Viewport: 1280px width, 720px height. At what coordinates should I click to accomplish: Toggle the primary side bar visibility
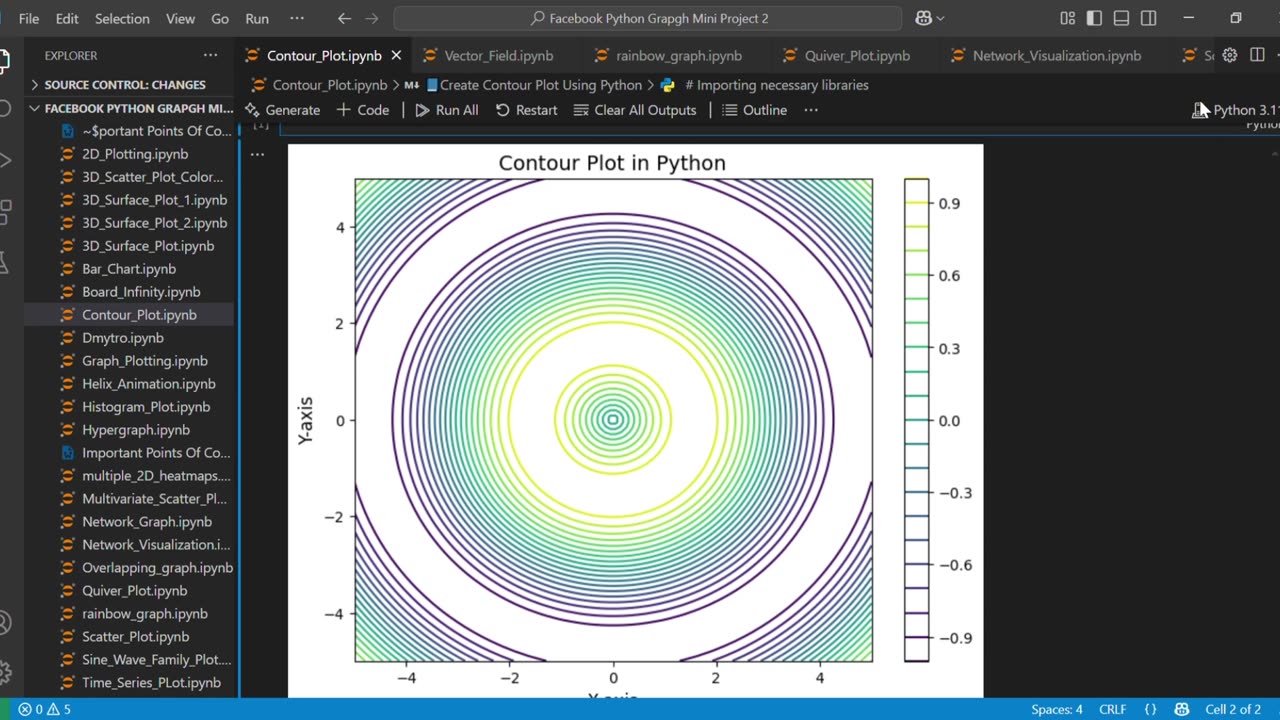tap(1094, 18)
